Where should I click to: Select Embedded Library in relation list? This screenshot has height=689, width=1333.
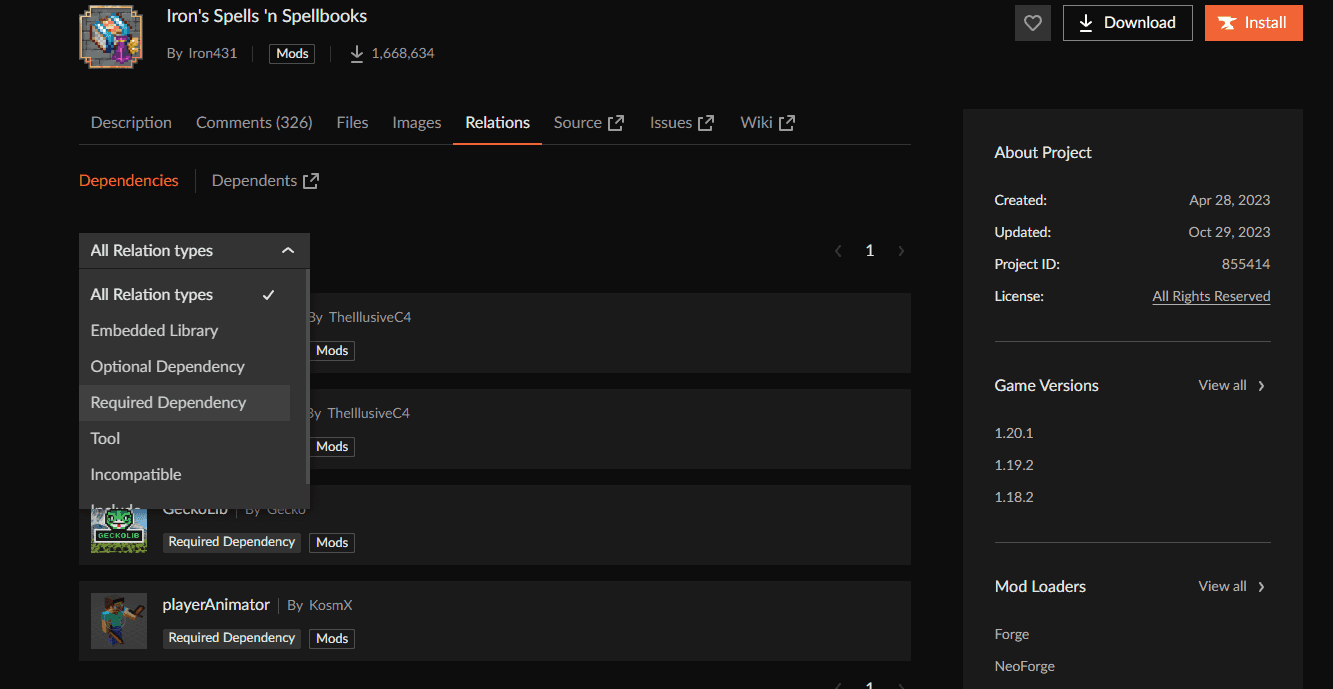(x=154, y=331)
